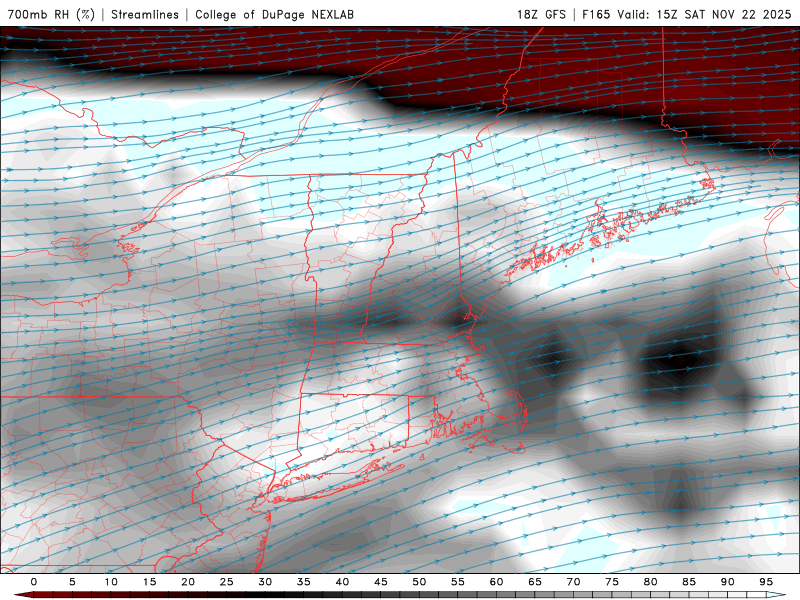Viewport: 800px width, 600px height.
Task: Select the "90" color bar value
Action: pyautogui.click(x=727, y=582)
